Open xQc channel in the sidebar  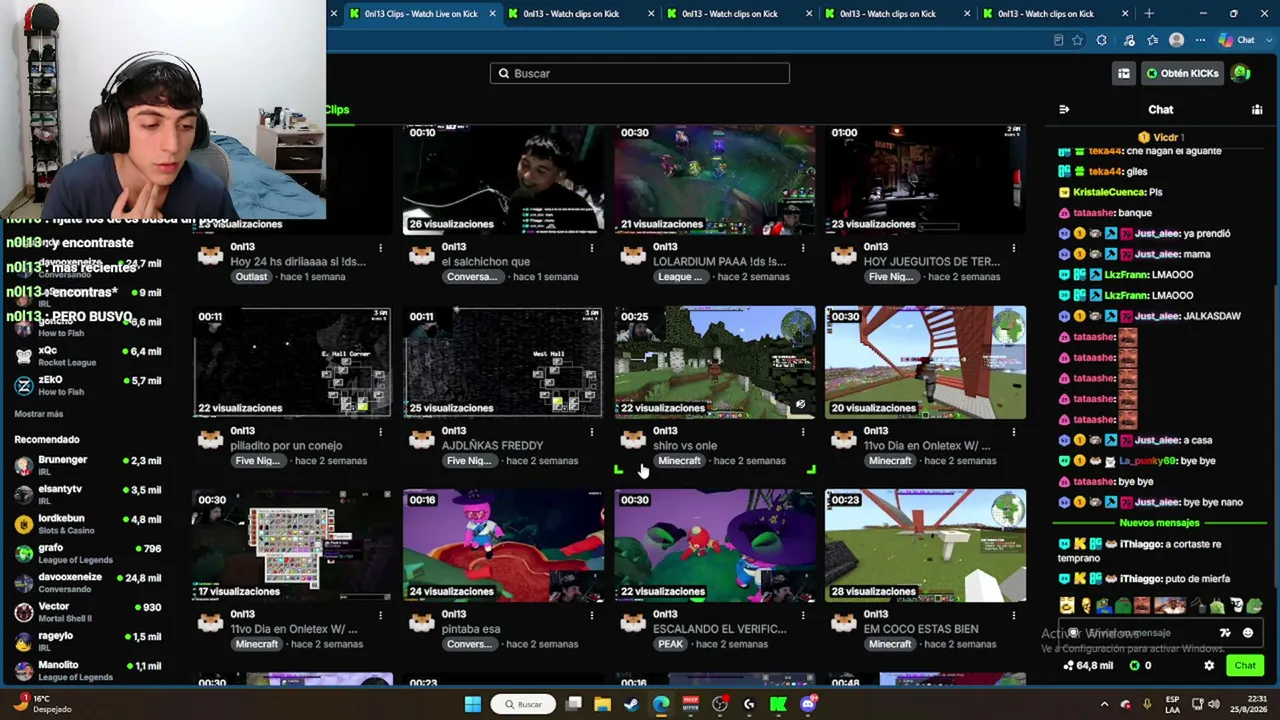(x=87, y=356)
